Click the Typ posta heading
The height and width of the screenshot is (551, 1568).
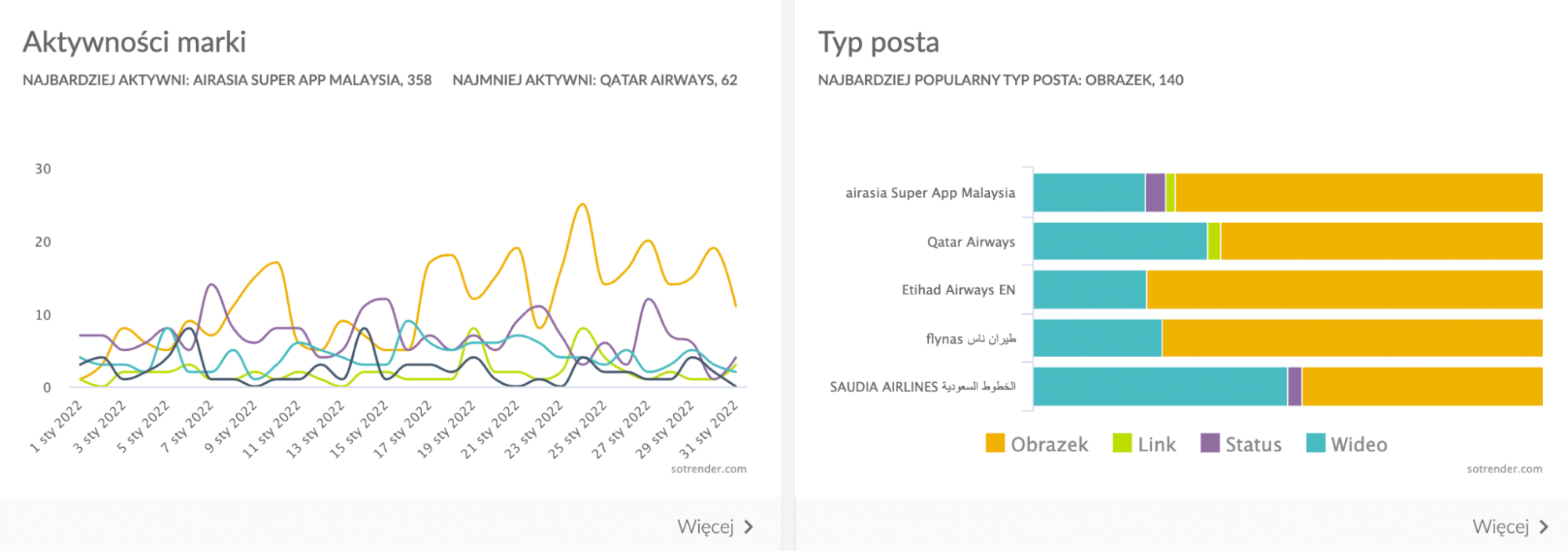(878, 42)
